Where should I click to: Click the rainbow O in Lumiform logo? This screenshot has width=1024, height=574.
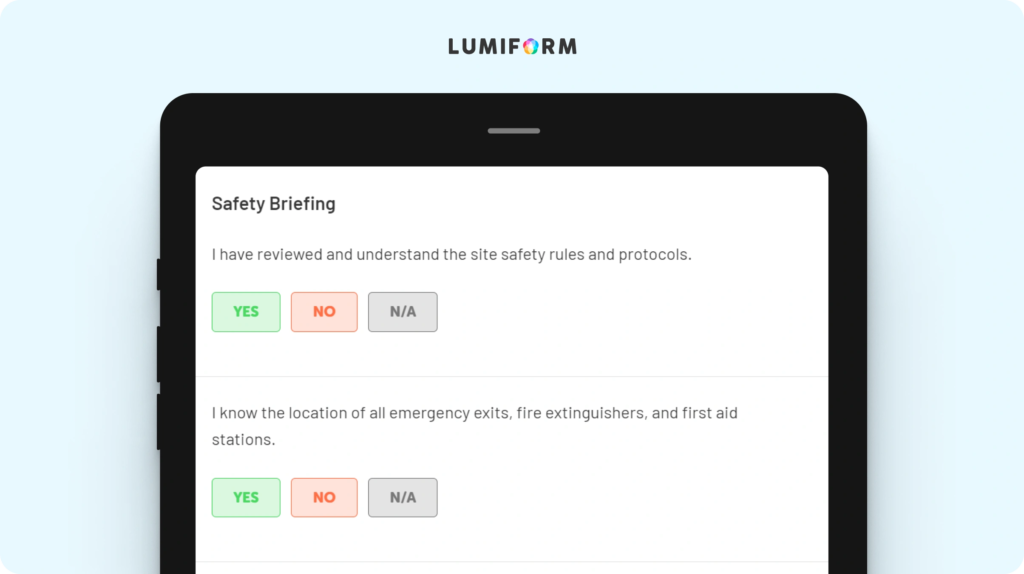click(x=531, y=46)
